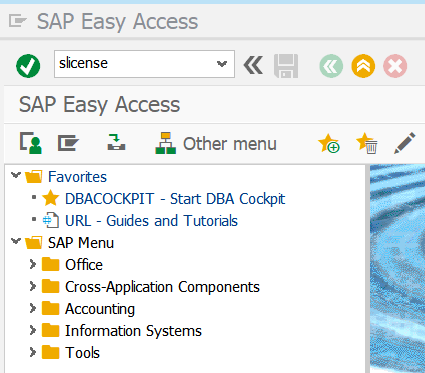The width and height of the screenshot is (425, 373).
Task: Click the Office folder icon
Action: [x=51, y=264]
